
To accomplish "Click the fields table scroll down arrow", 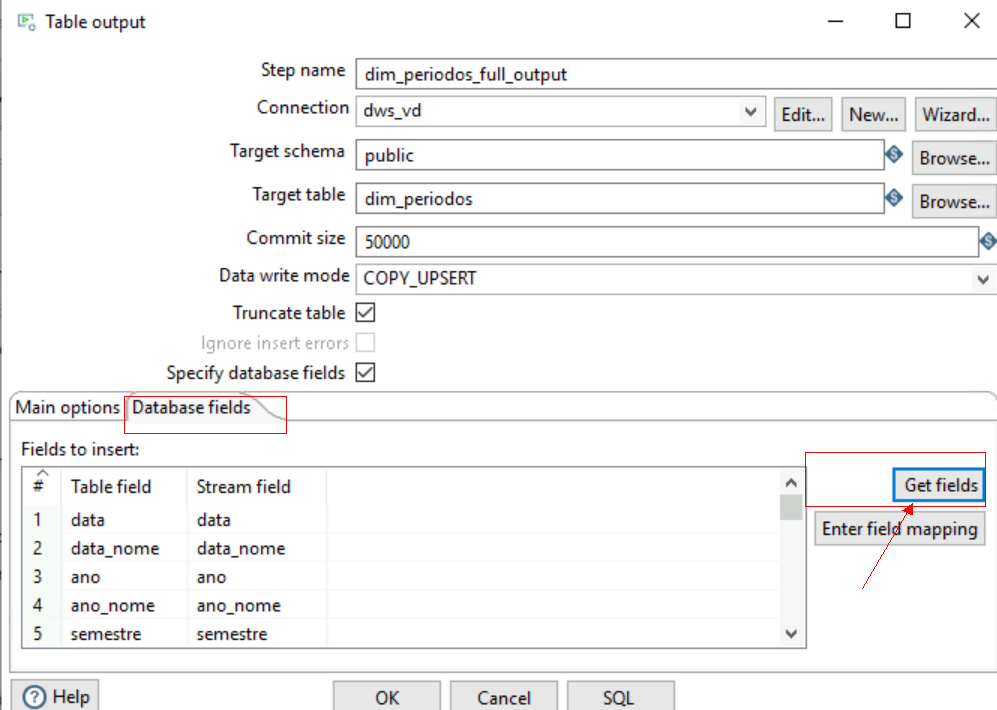I will (791, 633).
